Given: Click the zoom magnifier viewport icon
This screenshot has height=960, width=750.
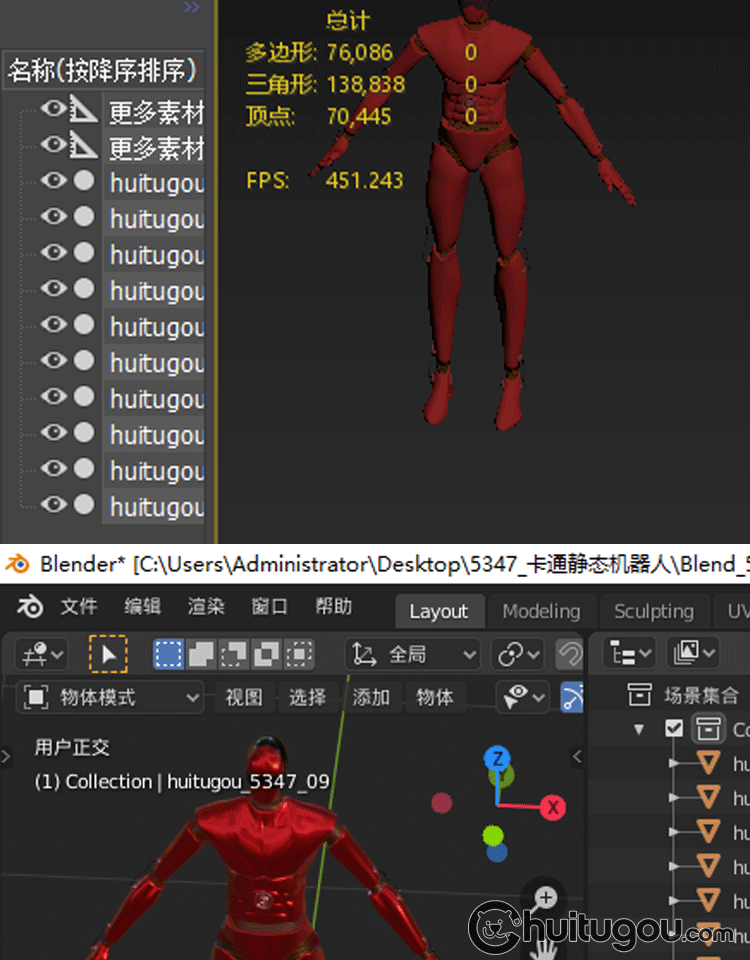Looking at the screenshot, I should [x=545, y=898].
